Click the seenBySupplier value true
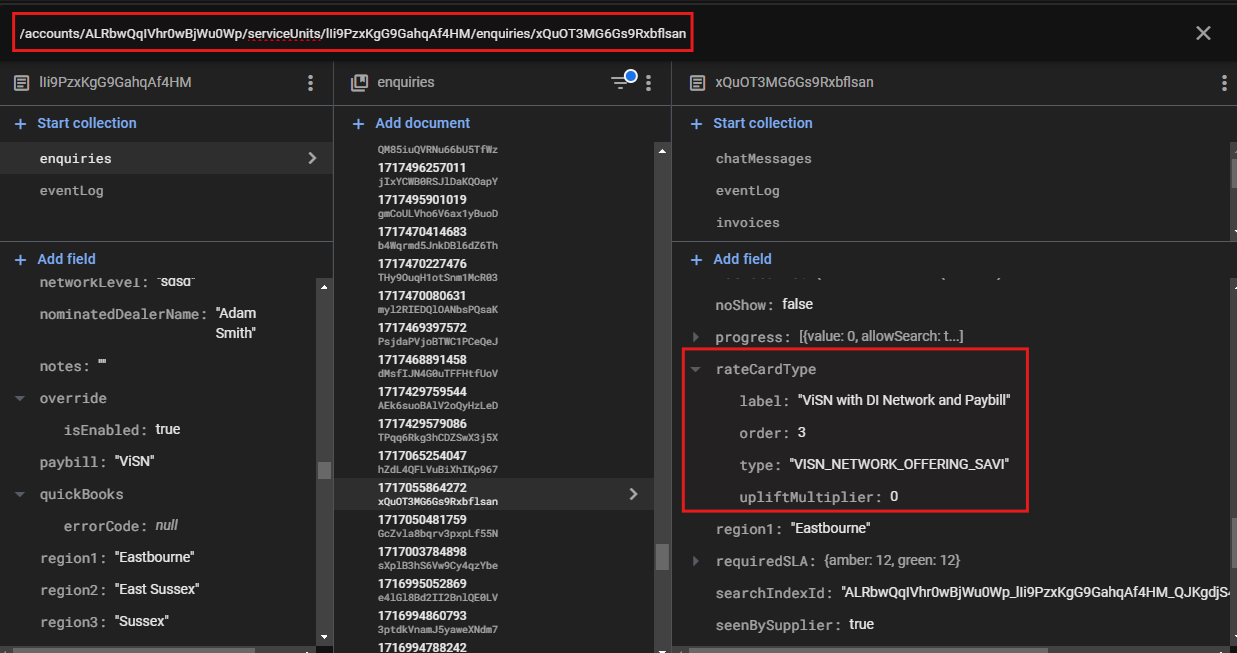The image size is (1237, 653). (861, 624)
